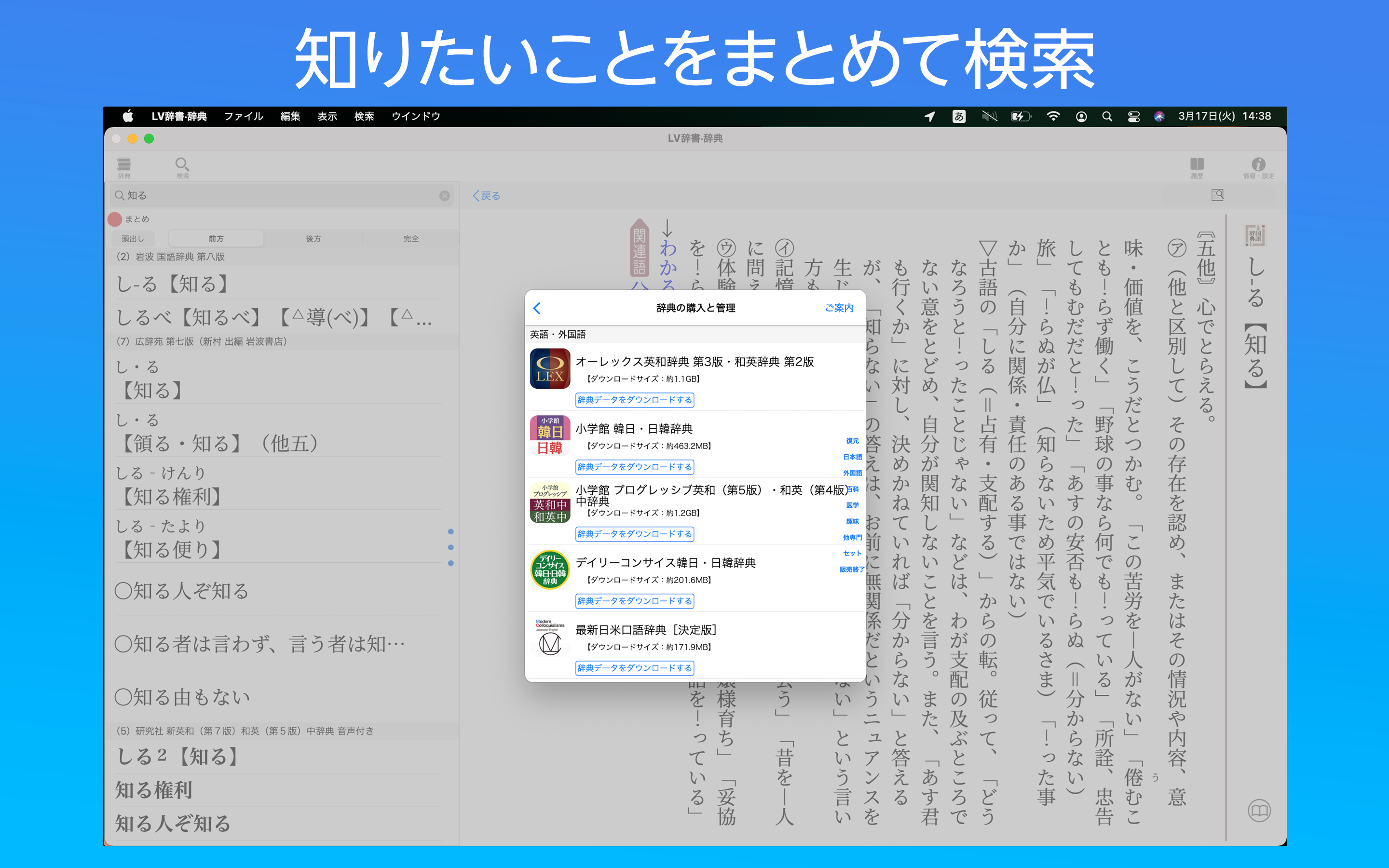Image resolution: width=1389 pixels, height=868 pixels.
Task: Jump to 医学 section in the index
Action: tap(852, 505)
